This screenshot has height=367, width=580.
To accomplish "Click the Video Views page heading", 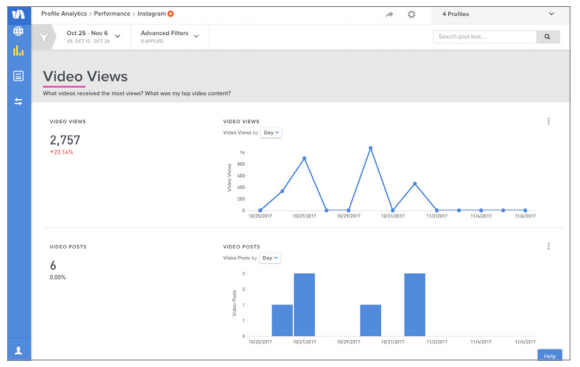I will coord(85,77).
